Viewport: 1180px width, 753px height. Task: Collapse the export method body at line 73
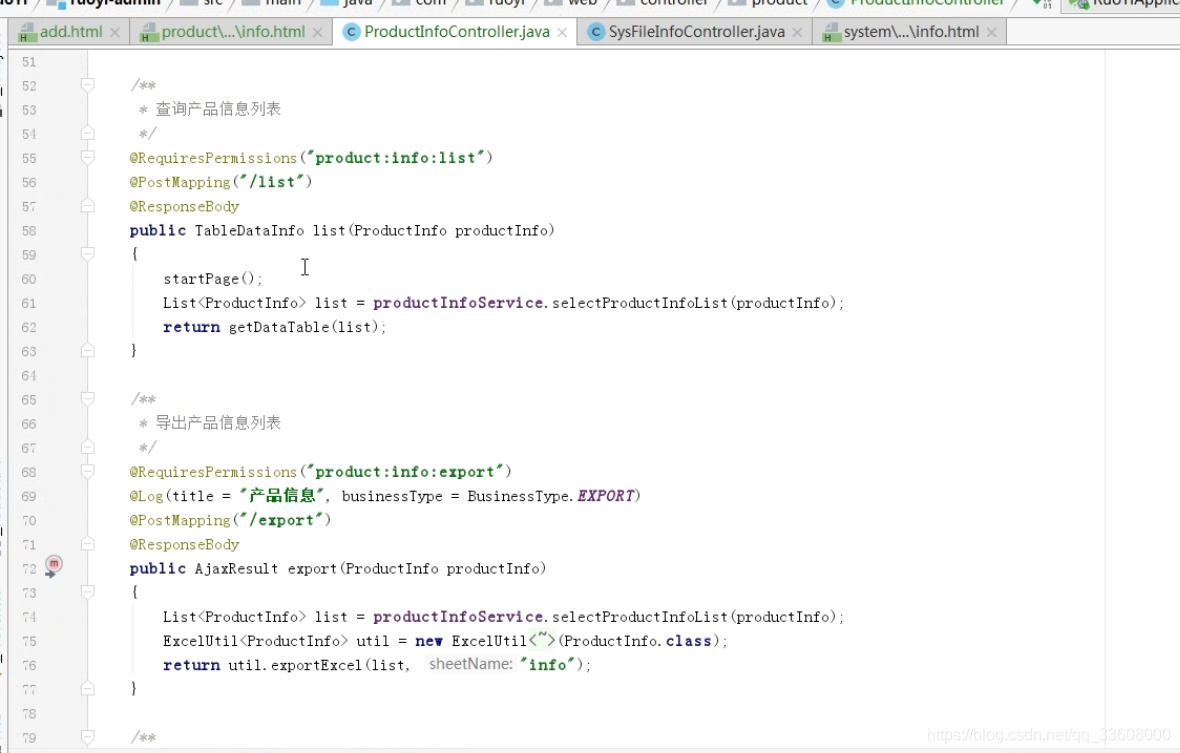pos(87,592)
